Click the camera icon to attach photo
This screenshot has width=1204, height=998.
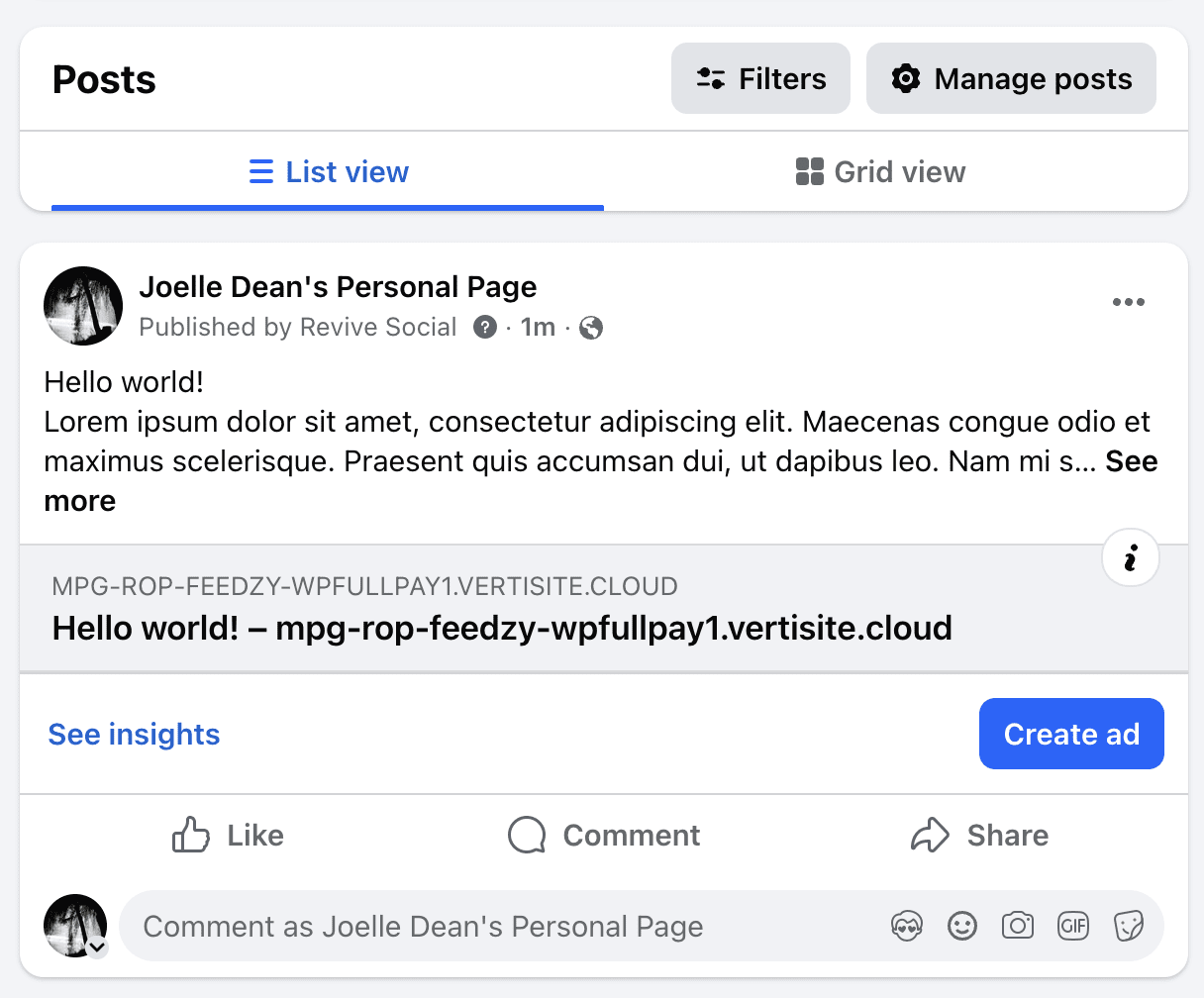click(x=1018, y=927)
